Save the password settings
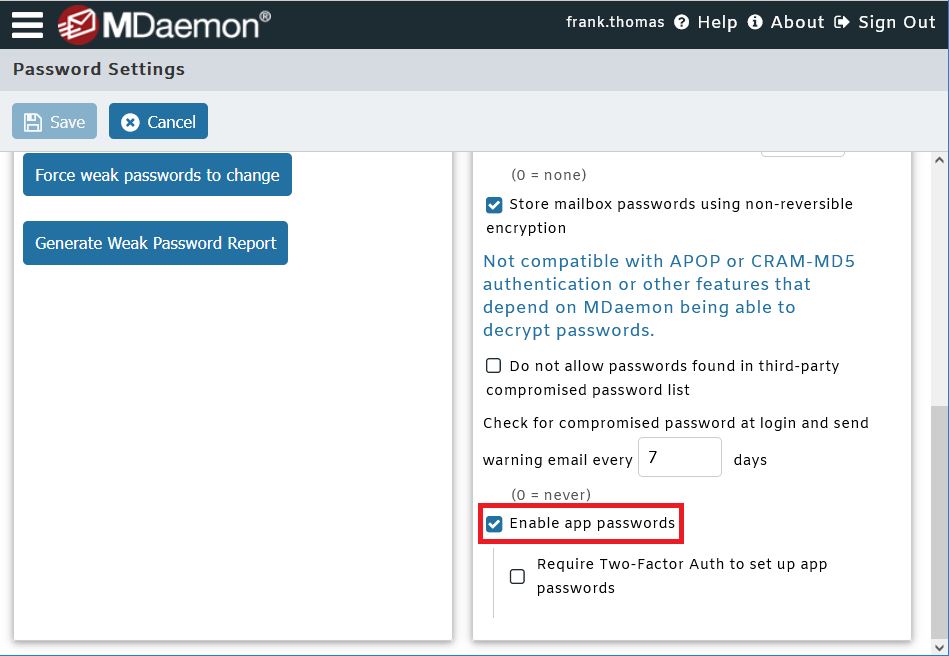 (x=54, y=120)
